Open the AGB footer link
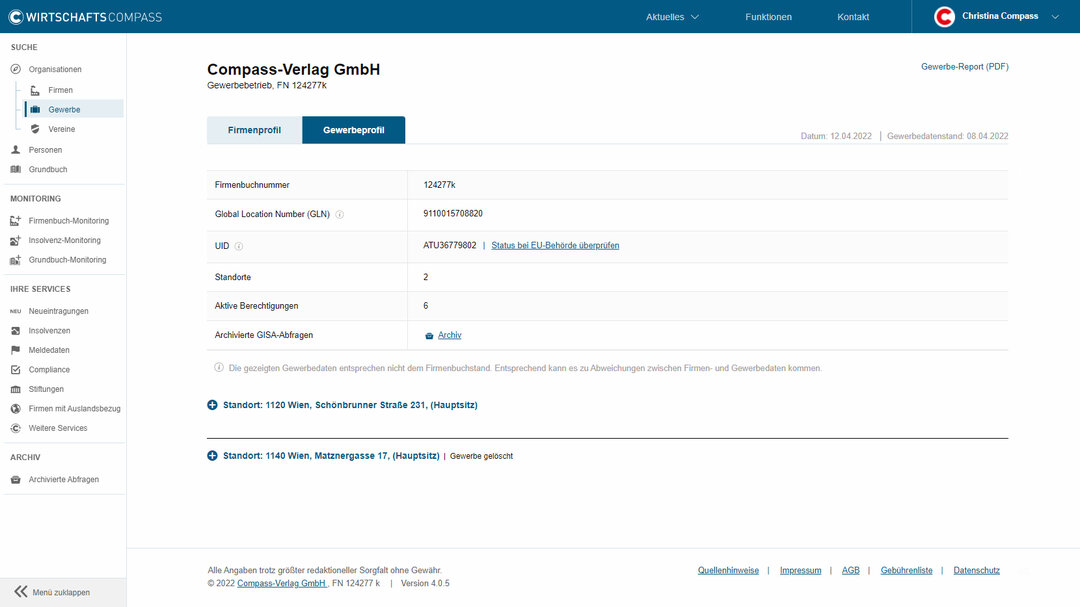Screen dimensions: 1080x607 (851, 570)
